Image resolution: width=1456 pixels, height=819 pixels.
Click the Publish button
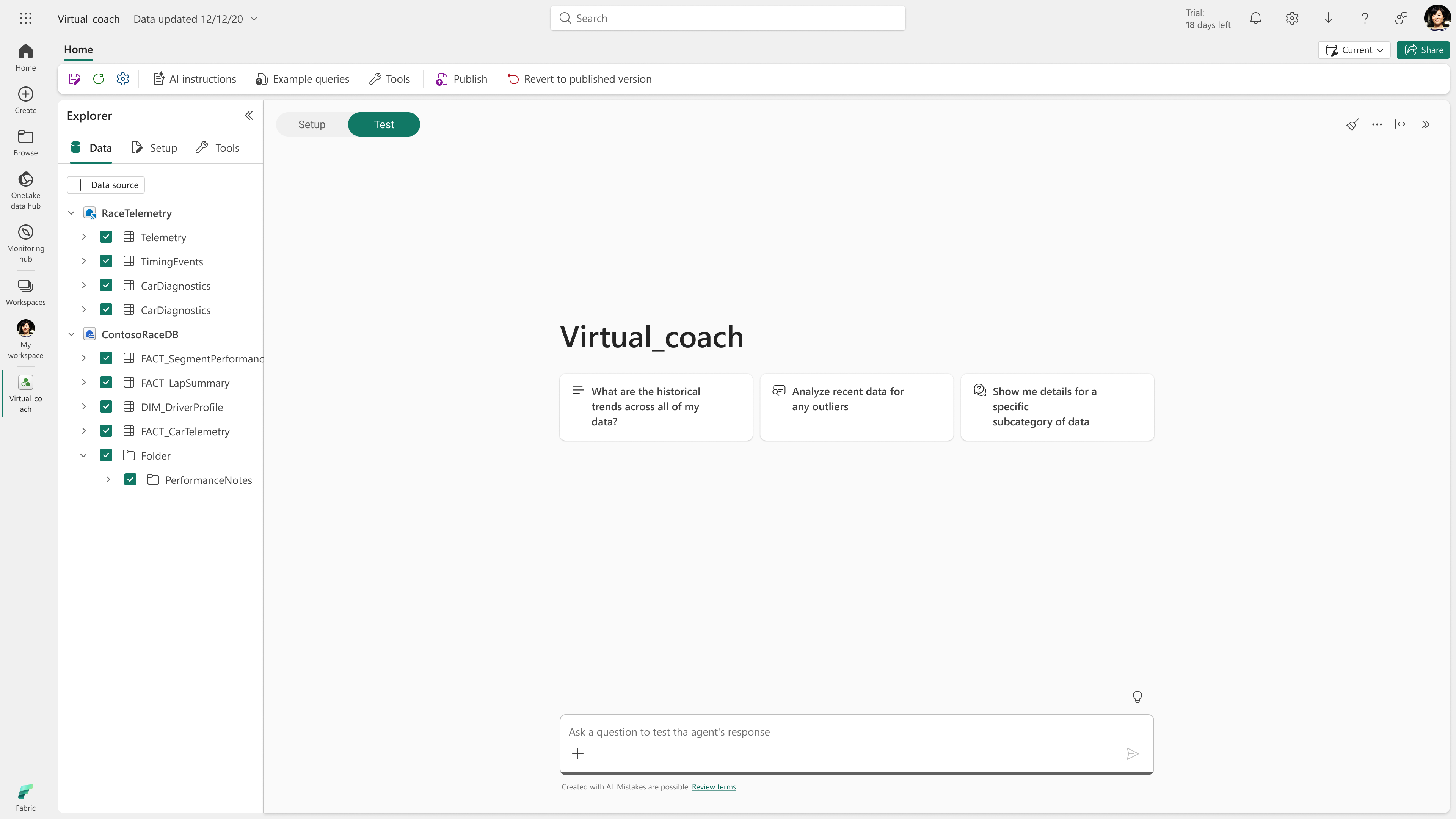(461, 79)
